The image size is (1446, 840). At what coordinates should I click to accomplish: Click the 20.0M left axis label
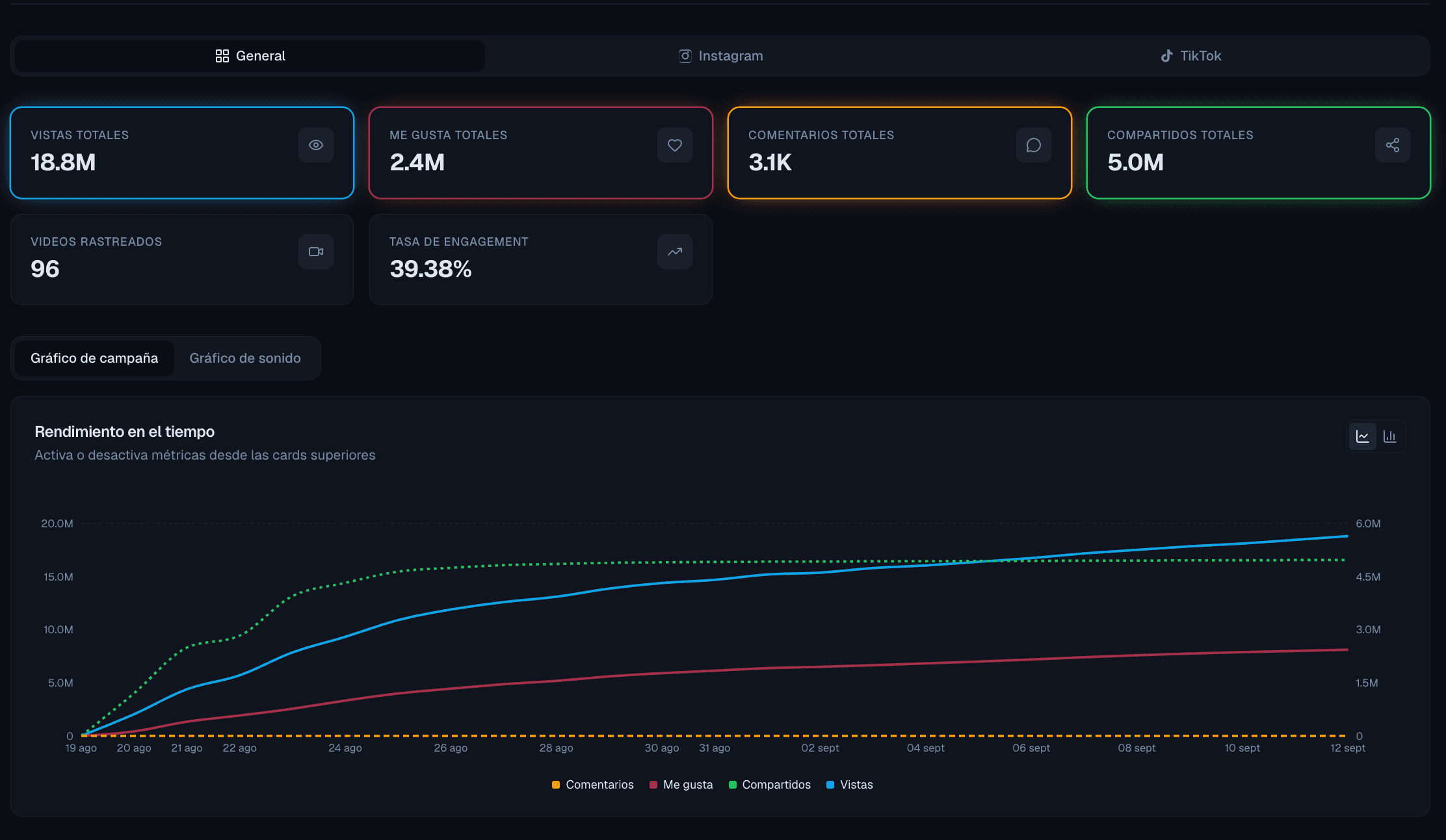[57, 524]
